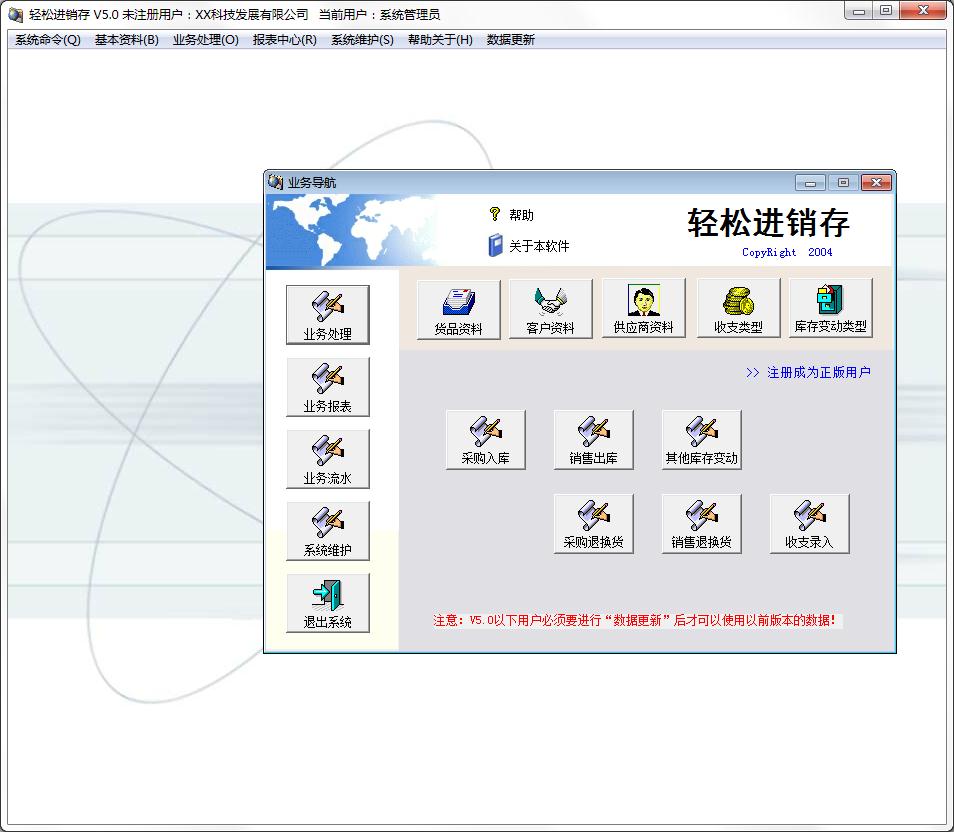Click the CopyRight 2004 text
The image size is (954, 832).
pos(787,252)
